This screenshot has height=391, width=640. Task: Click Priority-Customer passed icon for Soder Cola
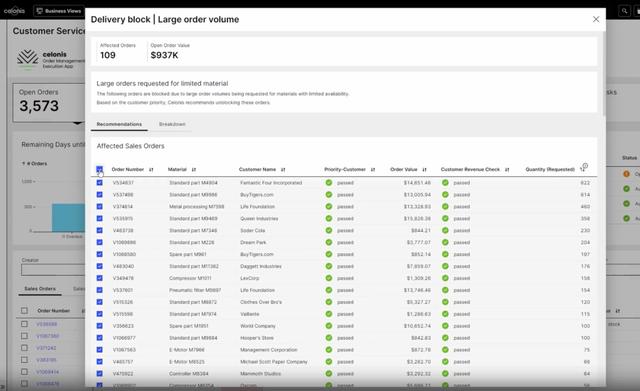click(329, 231)
